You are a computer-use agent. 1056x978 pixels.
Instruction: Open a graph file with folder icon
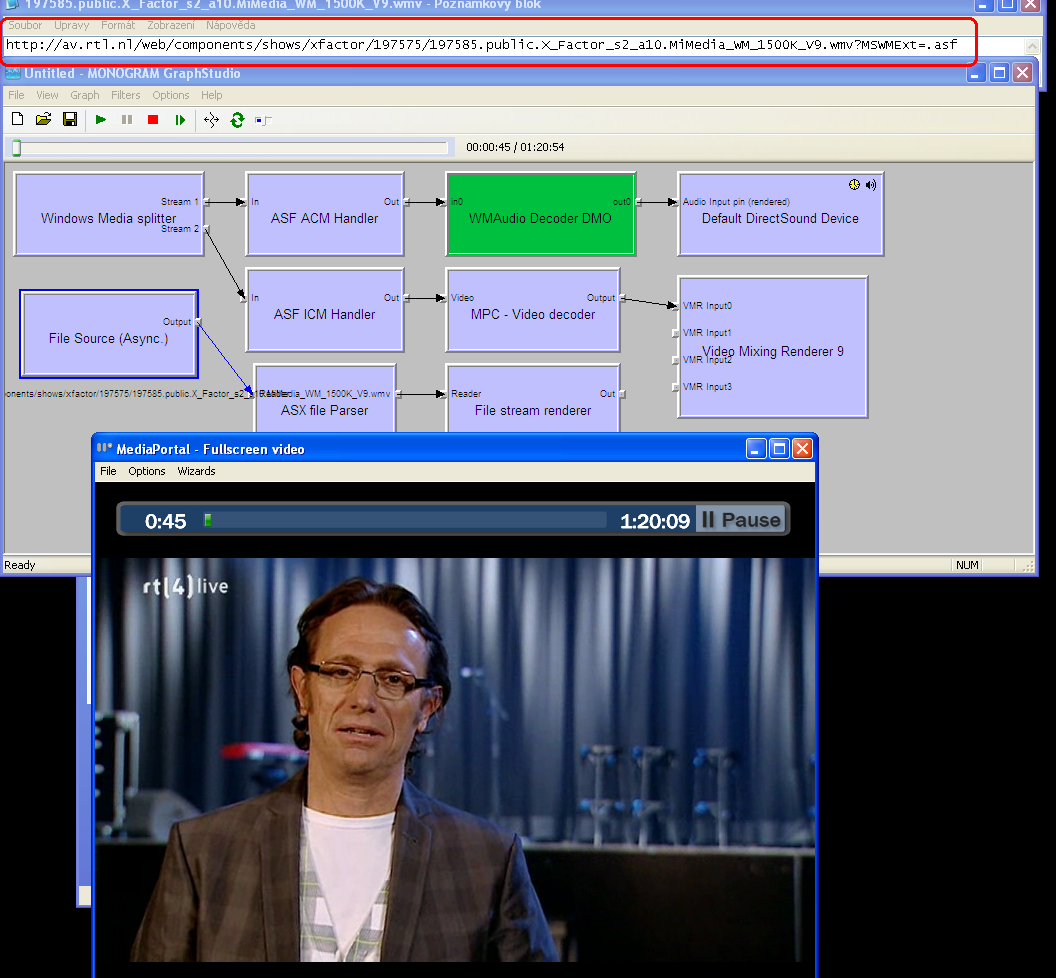click(44, 120)
